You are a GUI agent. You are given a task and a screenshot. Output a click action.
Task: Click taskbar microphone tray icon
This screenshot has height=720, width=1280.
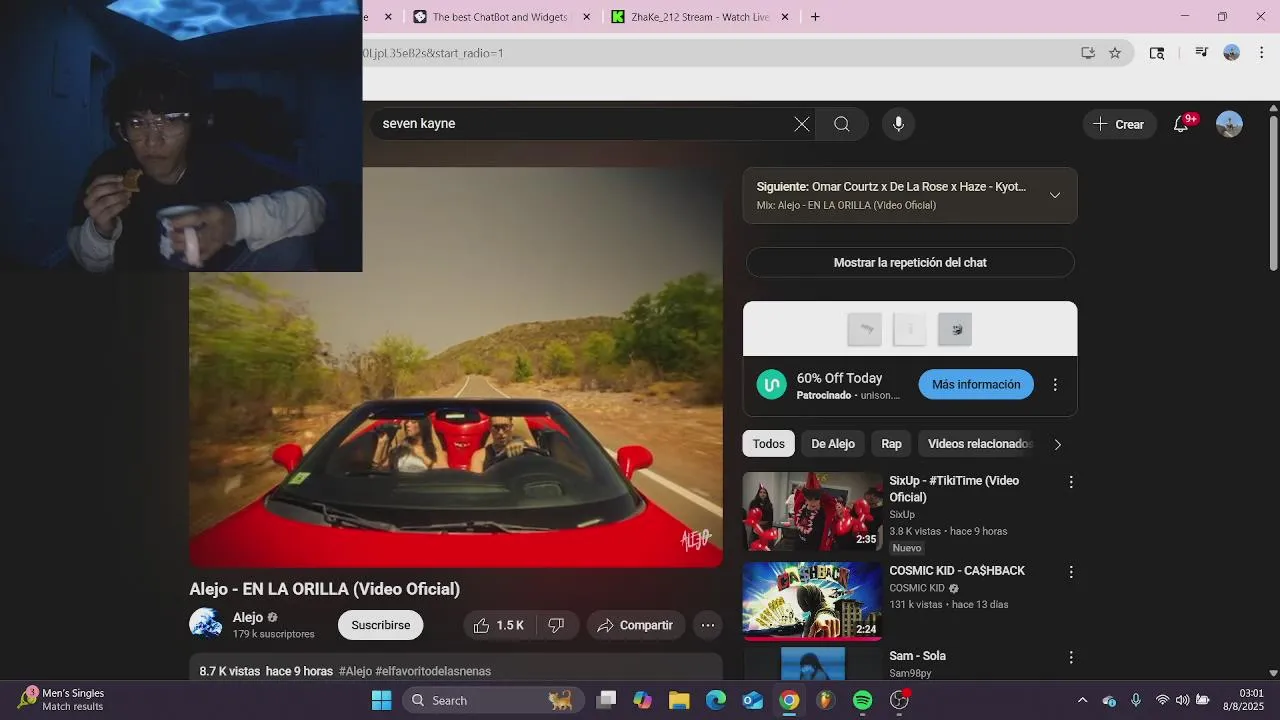1135,700
